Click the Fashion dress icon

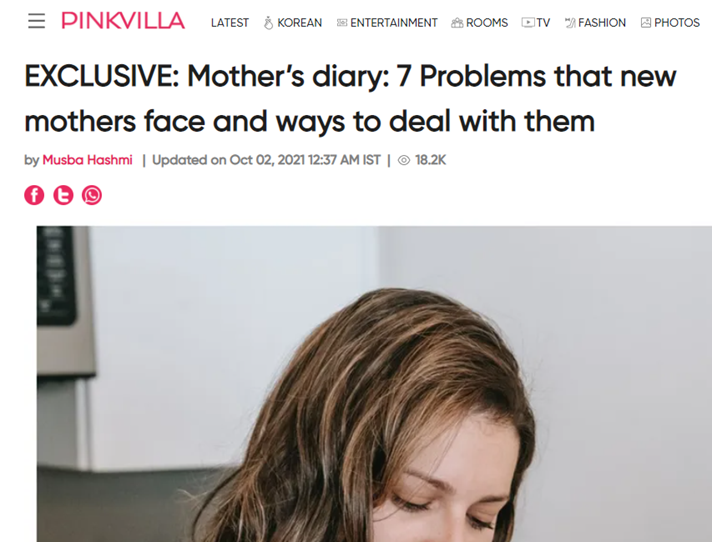point(570,23)
